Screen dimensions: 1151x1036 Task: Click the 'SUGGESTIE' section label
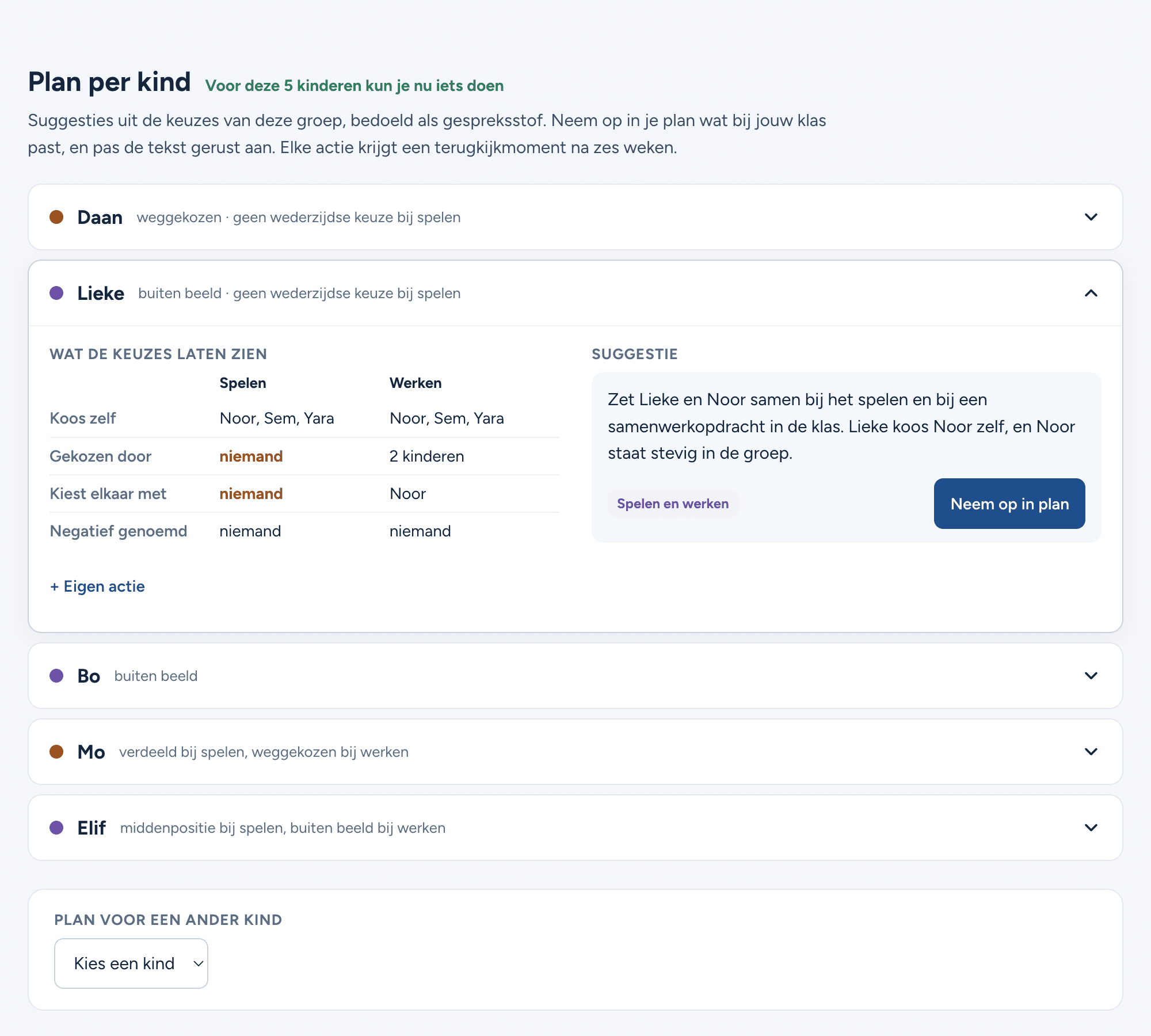pos(635,354)
